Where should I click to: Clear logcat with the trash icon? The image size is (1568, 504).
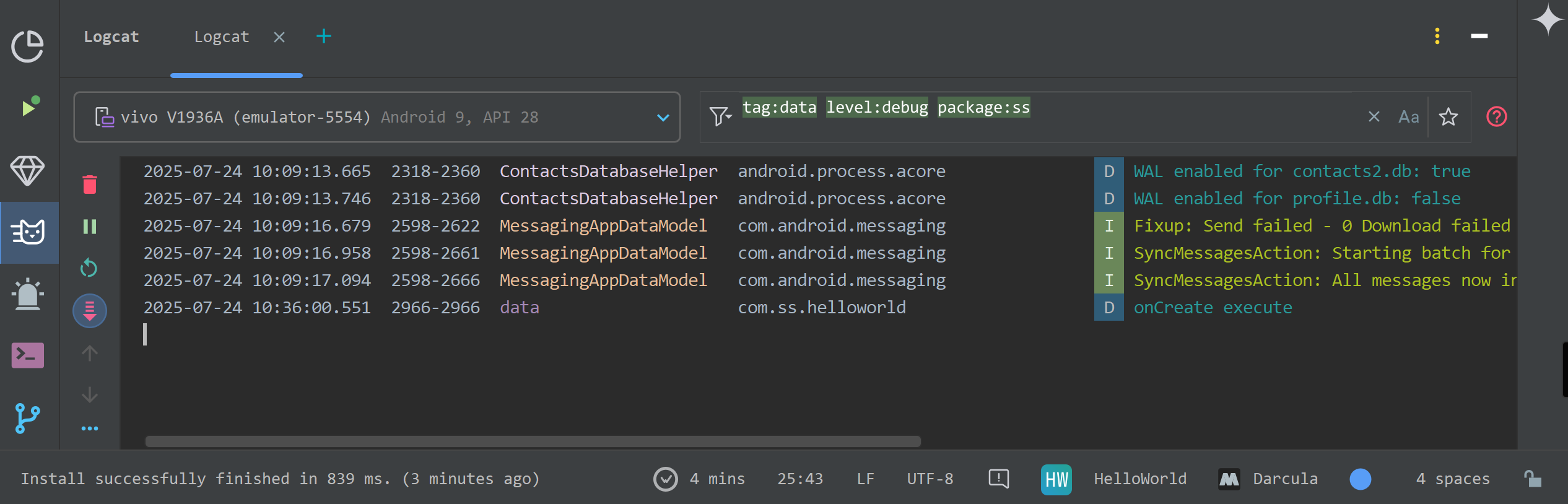tap(90, 185)
